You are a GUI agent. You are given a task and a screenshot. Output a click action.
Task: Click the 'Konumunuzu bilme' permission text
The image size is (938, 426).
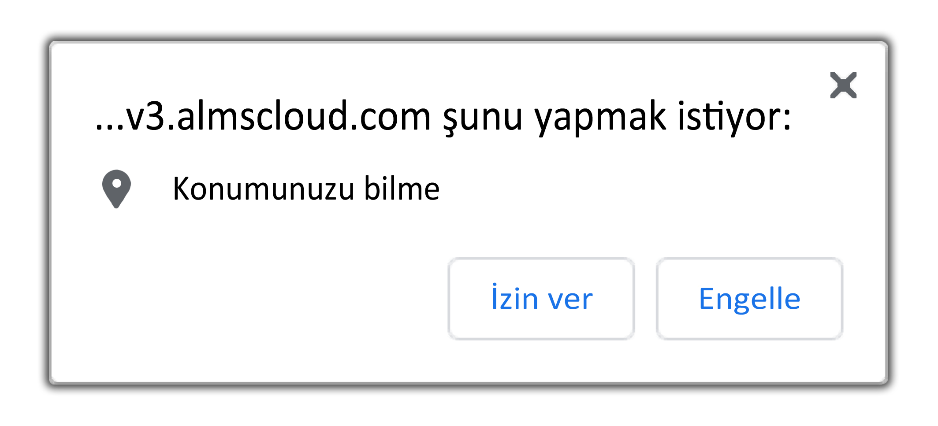coord(306,190)
